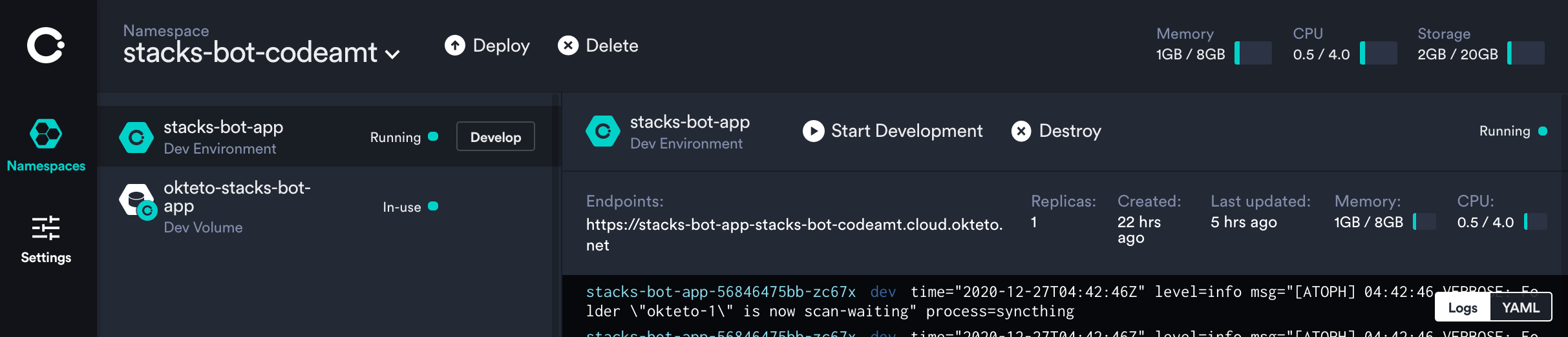Switch to the Logs view
1568x337 pixels.
[1463, 307]
